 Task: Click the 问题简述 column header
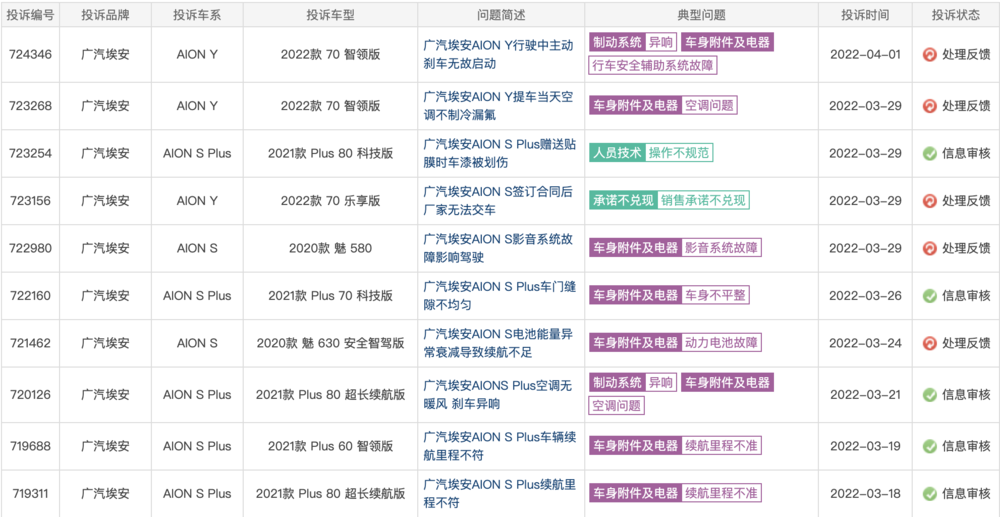pyautogui.click(x=501, y=15)
